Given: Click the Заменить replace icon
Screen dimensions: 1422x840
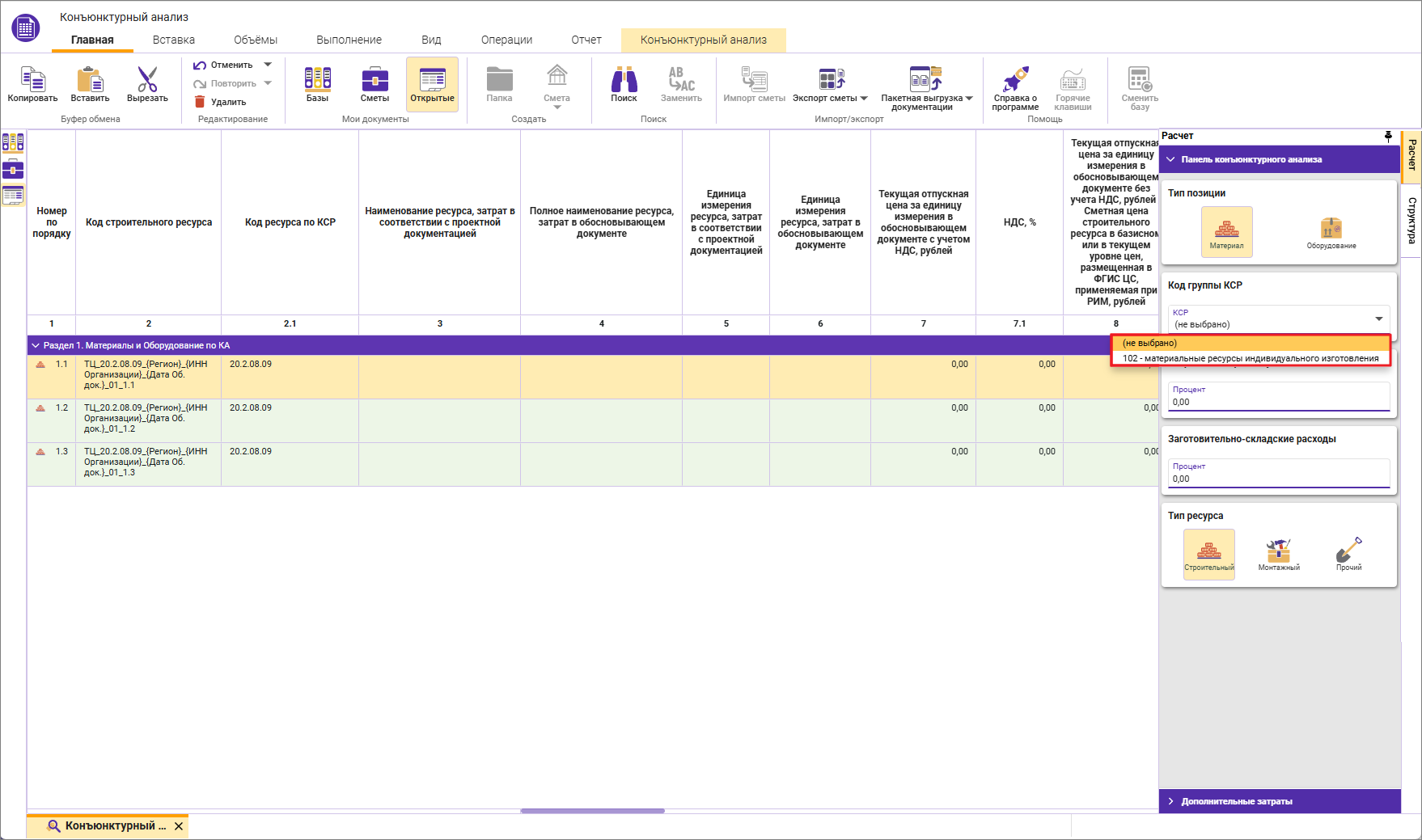Looking at the screenshot, I should (681, 79).
